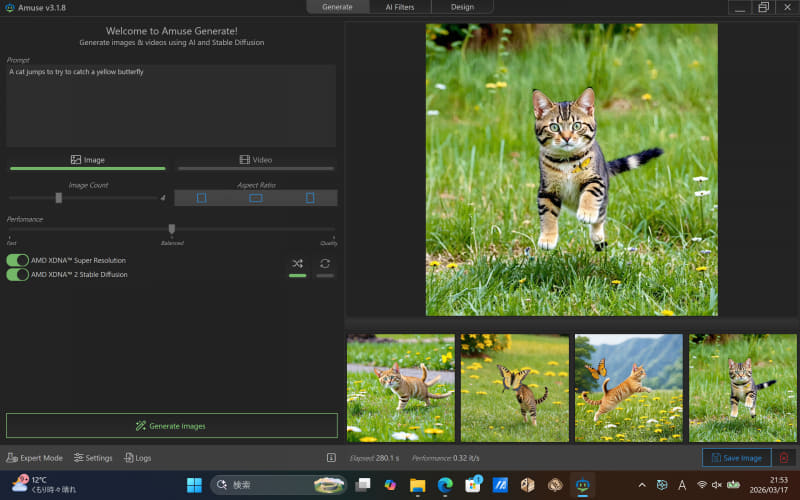The width and height of the screenshot is (800, 500).
Task: Click the battery status tray icon
Action: point(733,485)
